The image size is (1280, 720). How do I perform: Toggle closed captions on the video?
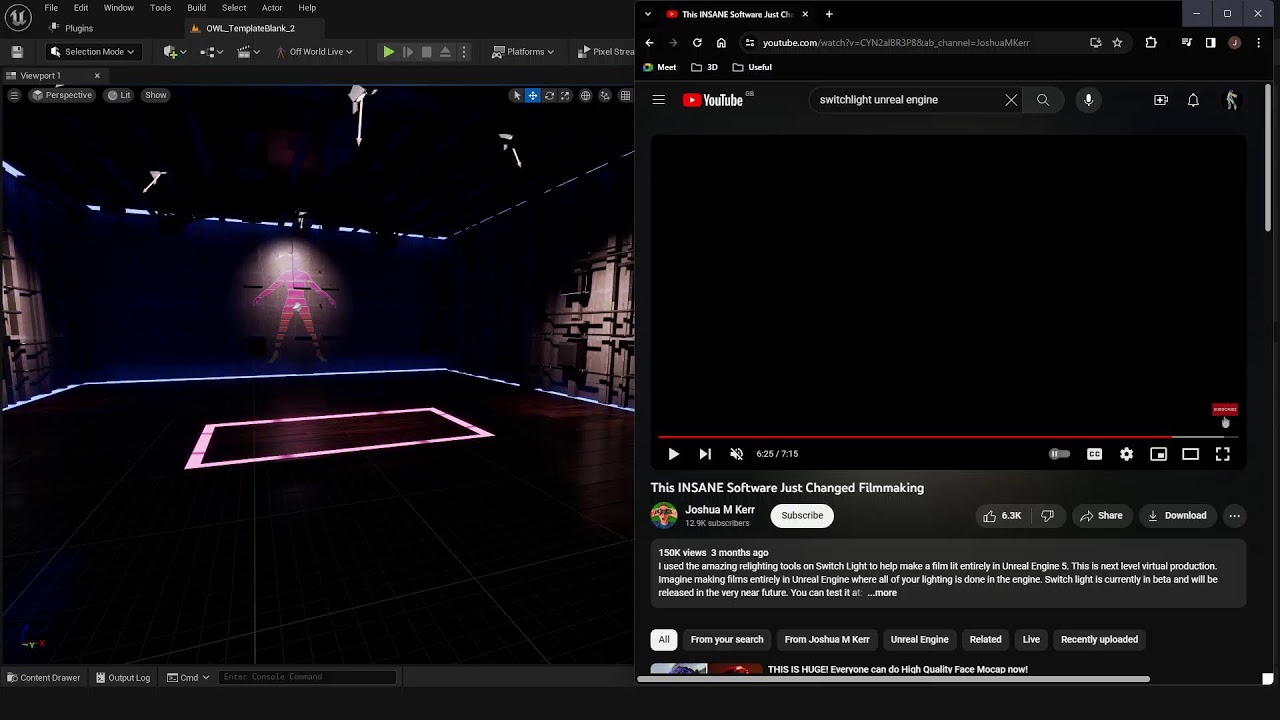(x=1094, y=454)
